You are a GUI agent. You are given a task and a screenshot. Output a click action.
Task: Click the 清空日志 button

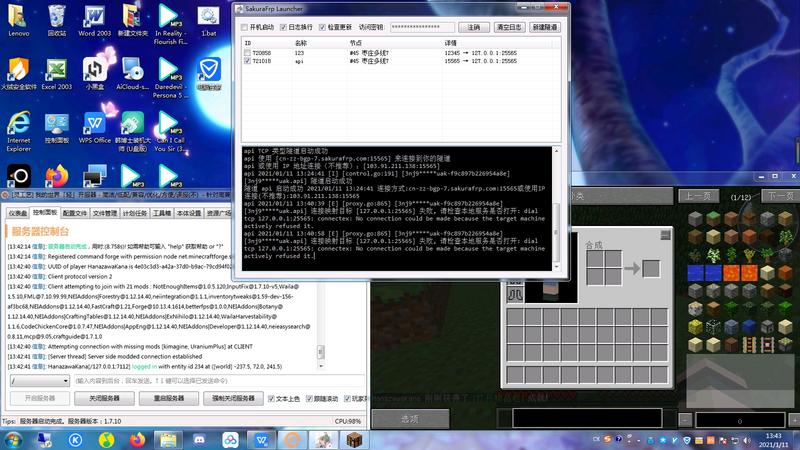[509, 27]
